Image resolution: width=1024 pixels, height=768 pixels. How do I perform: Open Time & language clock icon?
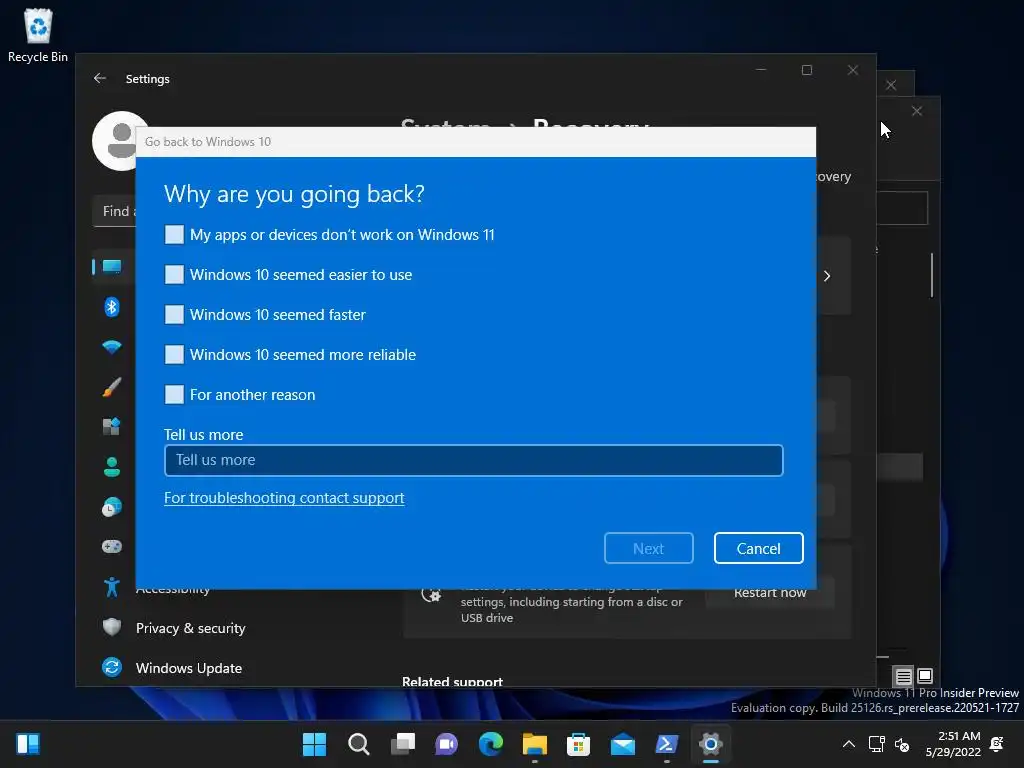[x=112, y=507]
